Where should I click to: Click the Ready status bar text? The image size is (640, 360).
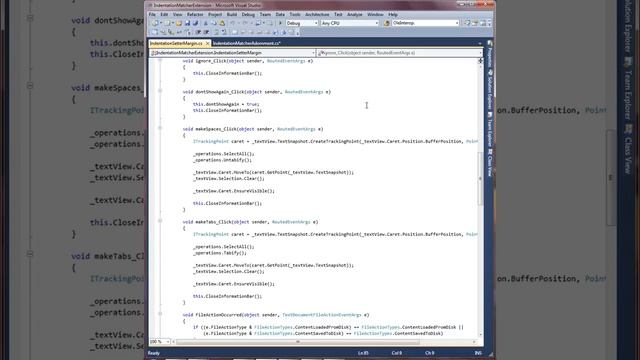pos(154,353)
